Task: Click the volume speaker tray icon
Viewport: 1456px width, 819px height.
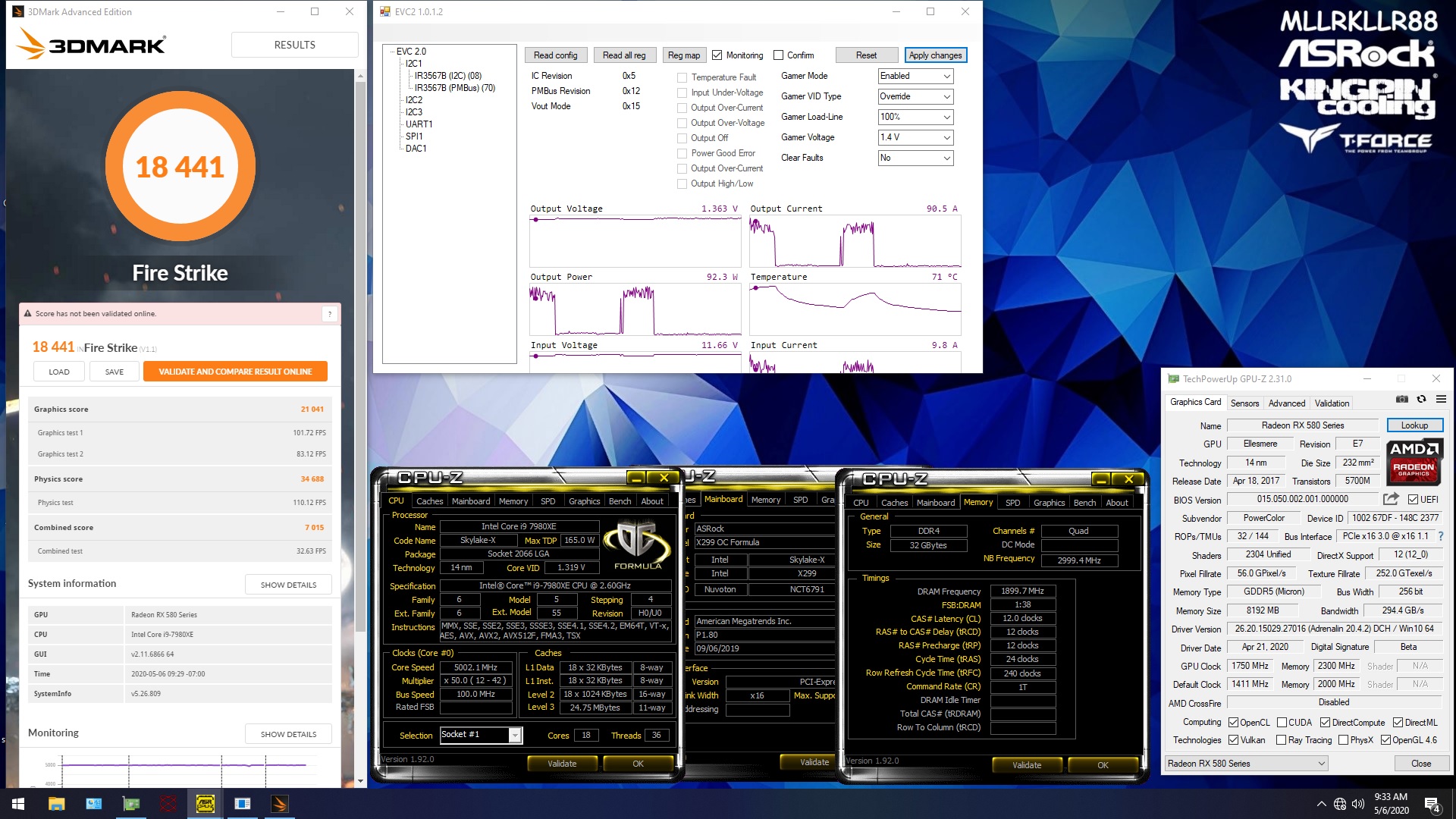Action: click(x=1357, y=804)
